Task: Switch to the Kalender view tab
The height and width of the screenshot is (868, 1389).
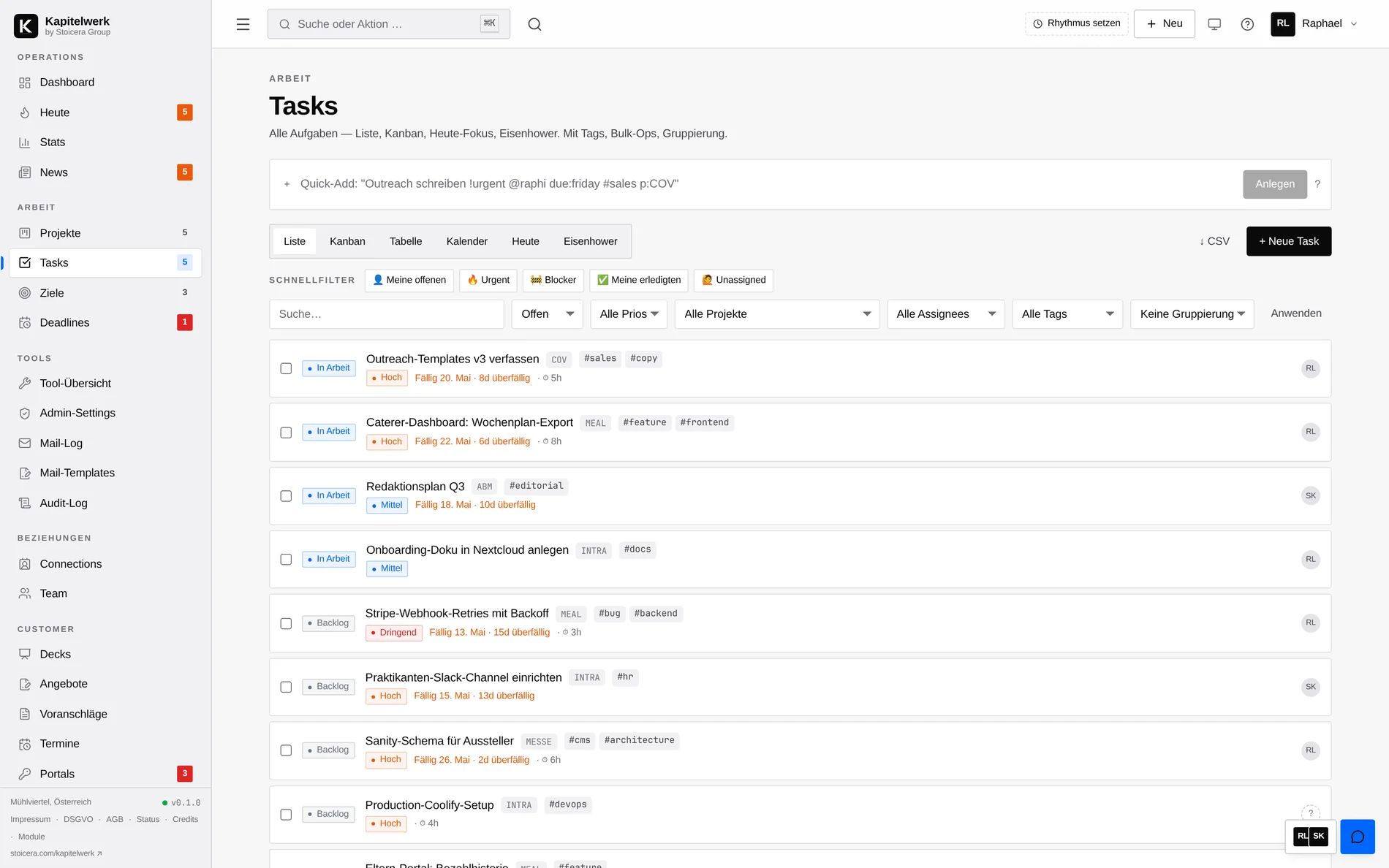Action: (467, 241)
